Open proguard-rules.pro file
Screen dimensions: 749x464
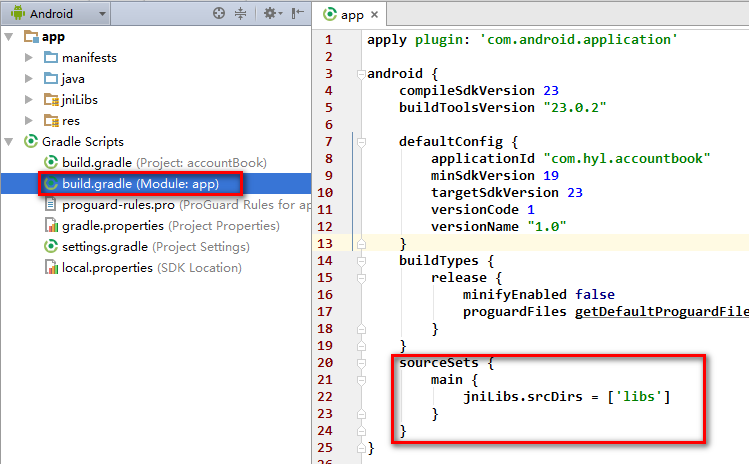click(x=156, y=205)
